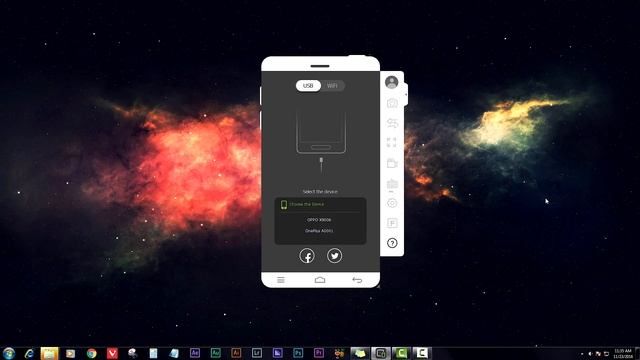Select the OPPO device in list
Viewport: 640px width, 360px height.
319,220
